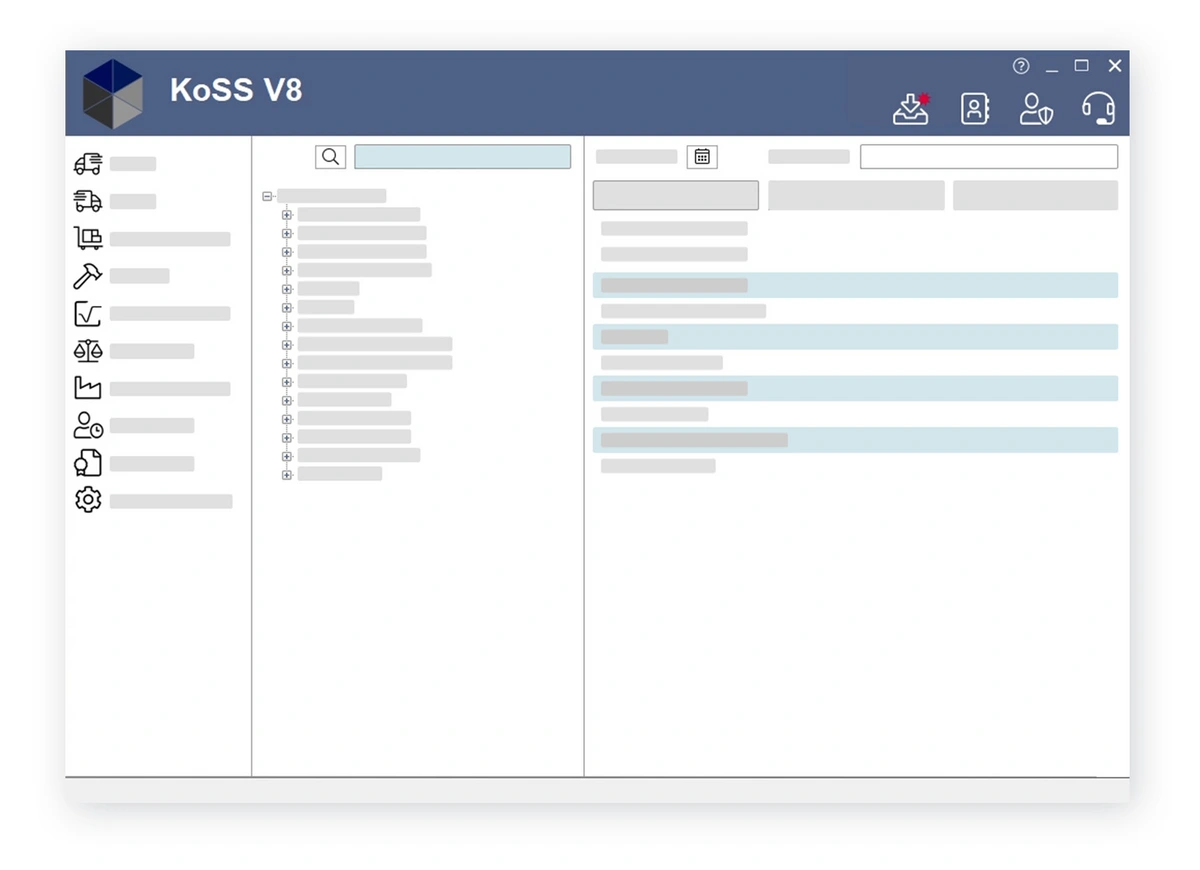Switch to the first tab above the details panel
The width and height of the screenshot is (1200, 870).
(x=675, y=195)
